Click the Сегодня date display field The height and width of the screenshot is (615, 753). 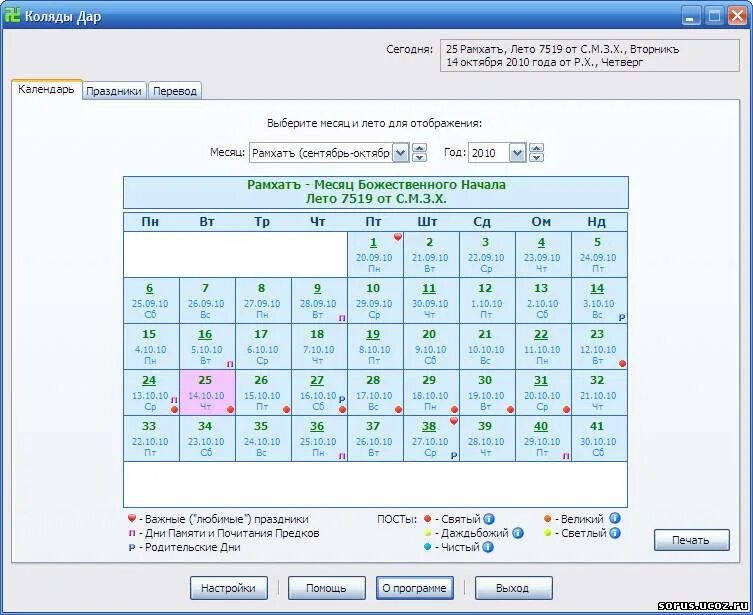[590, 56]
